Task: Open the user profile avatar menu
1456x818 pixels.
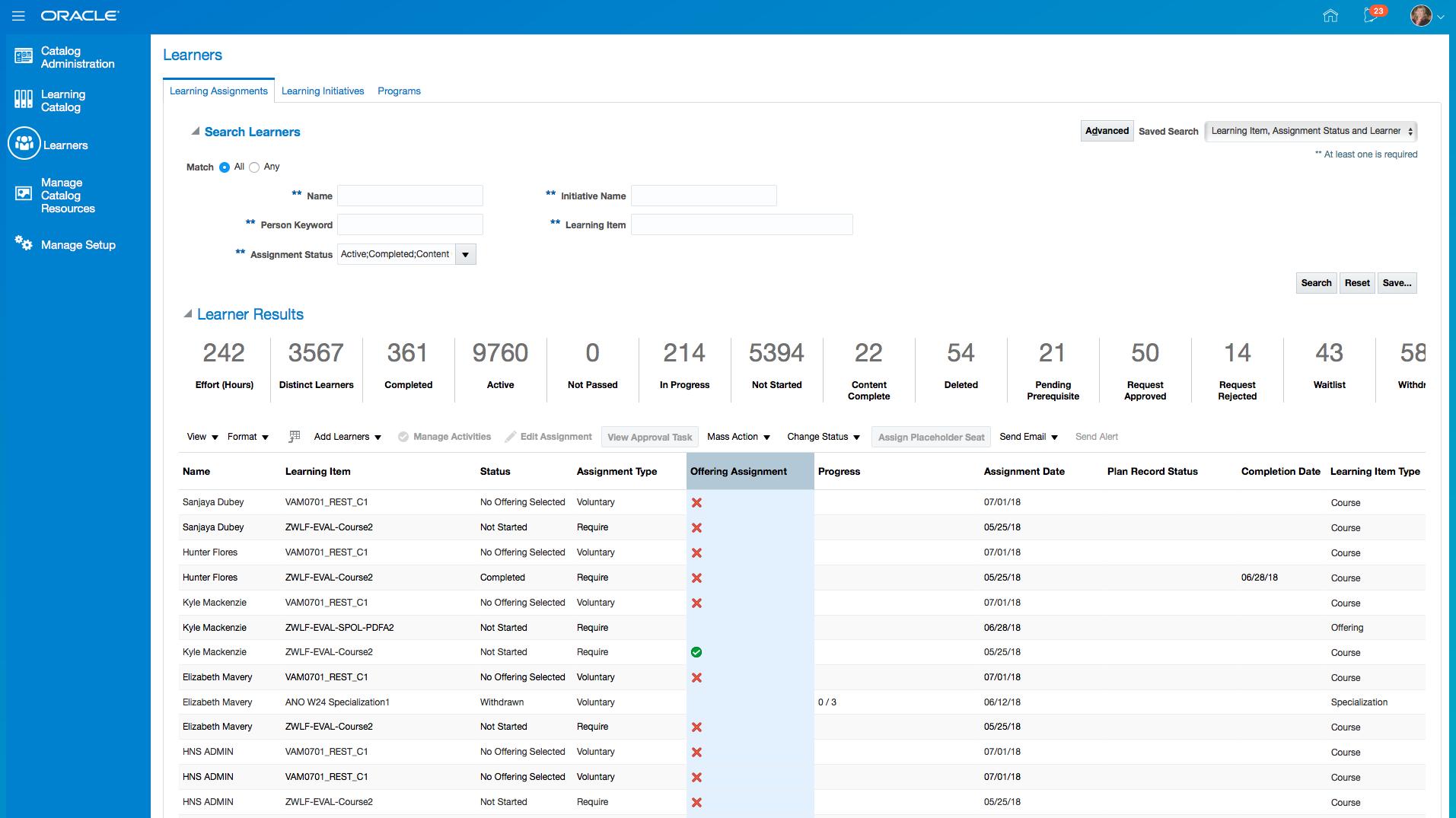Action: click(1420, 16)
